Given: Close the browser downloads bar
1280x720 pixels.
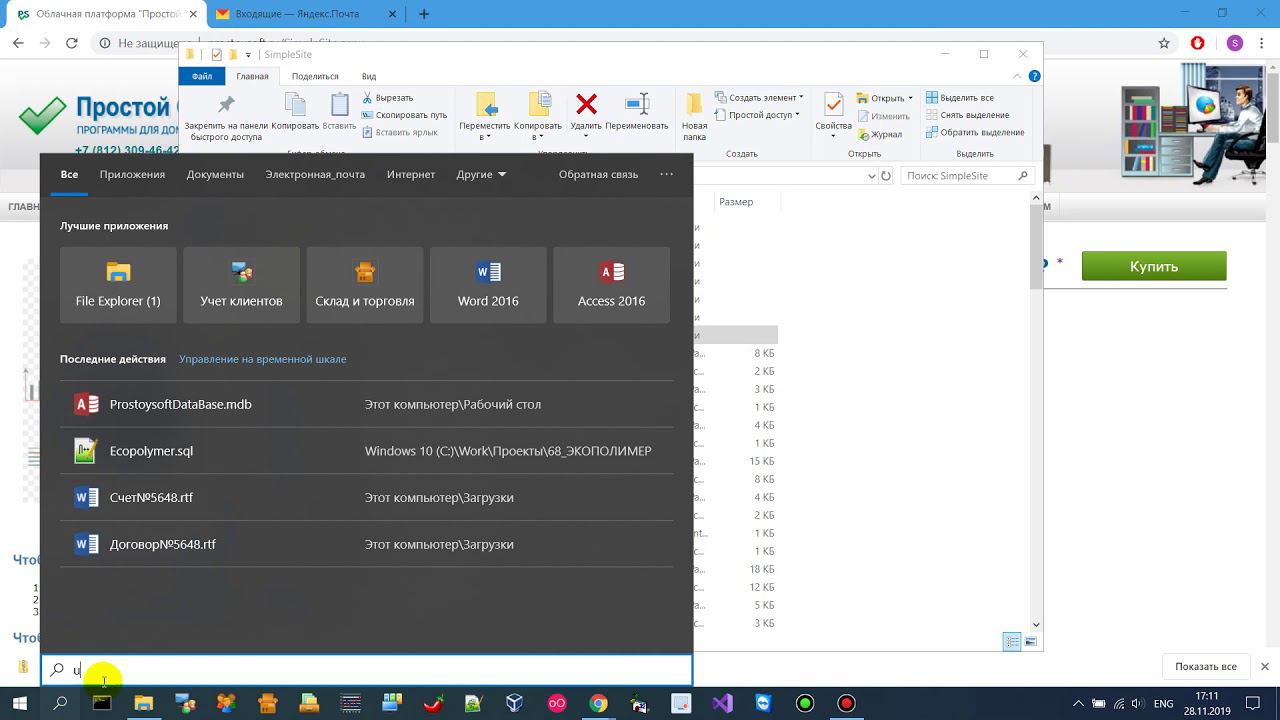Looking at the screenshot, I should (x=1265, y=666).
